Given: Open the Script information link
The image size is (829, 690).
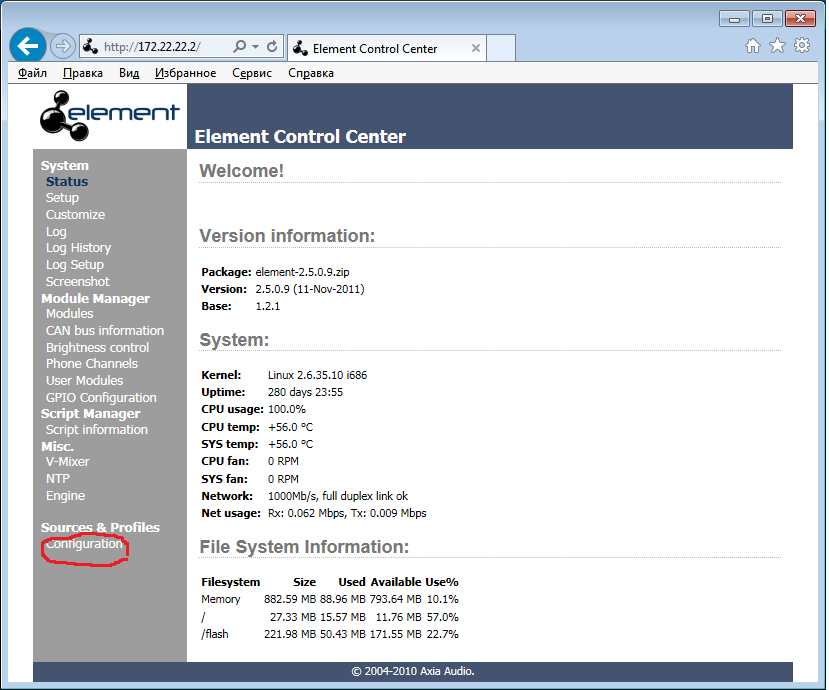Looking at the screenshot, I should [97, 430].
